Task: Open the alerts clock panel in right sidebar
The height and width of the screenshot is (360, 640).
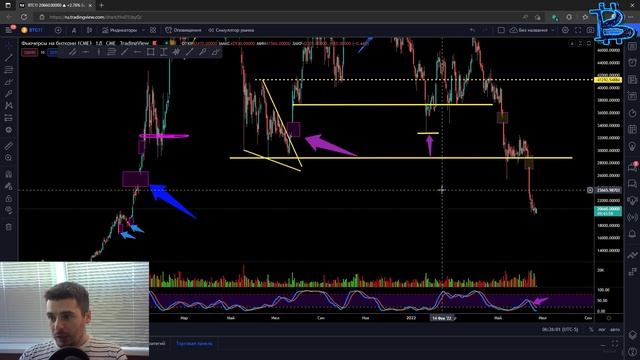Action: [632, 62]
